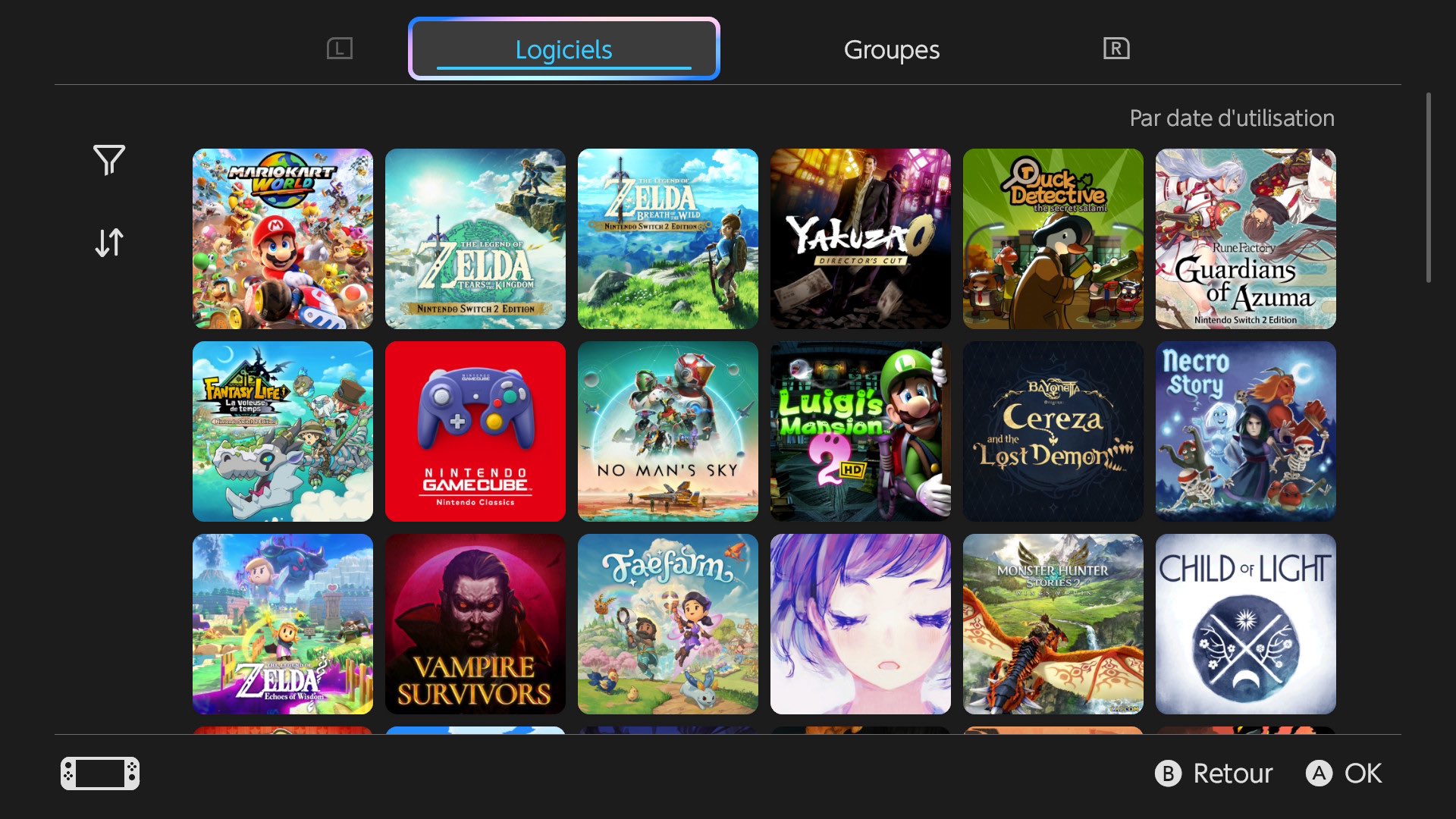Switch to the Groupes tab
1456x819 pixels.
point(892,50)
